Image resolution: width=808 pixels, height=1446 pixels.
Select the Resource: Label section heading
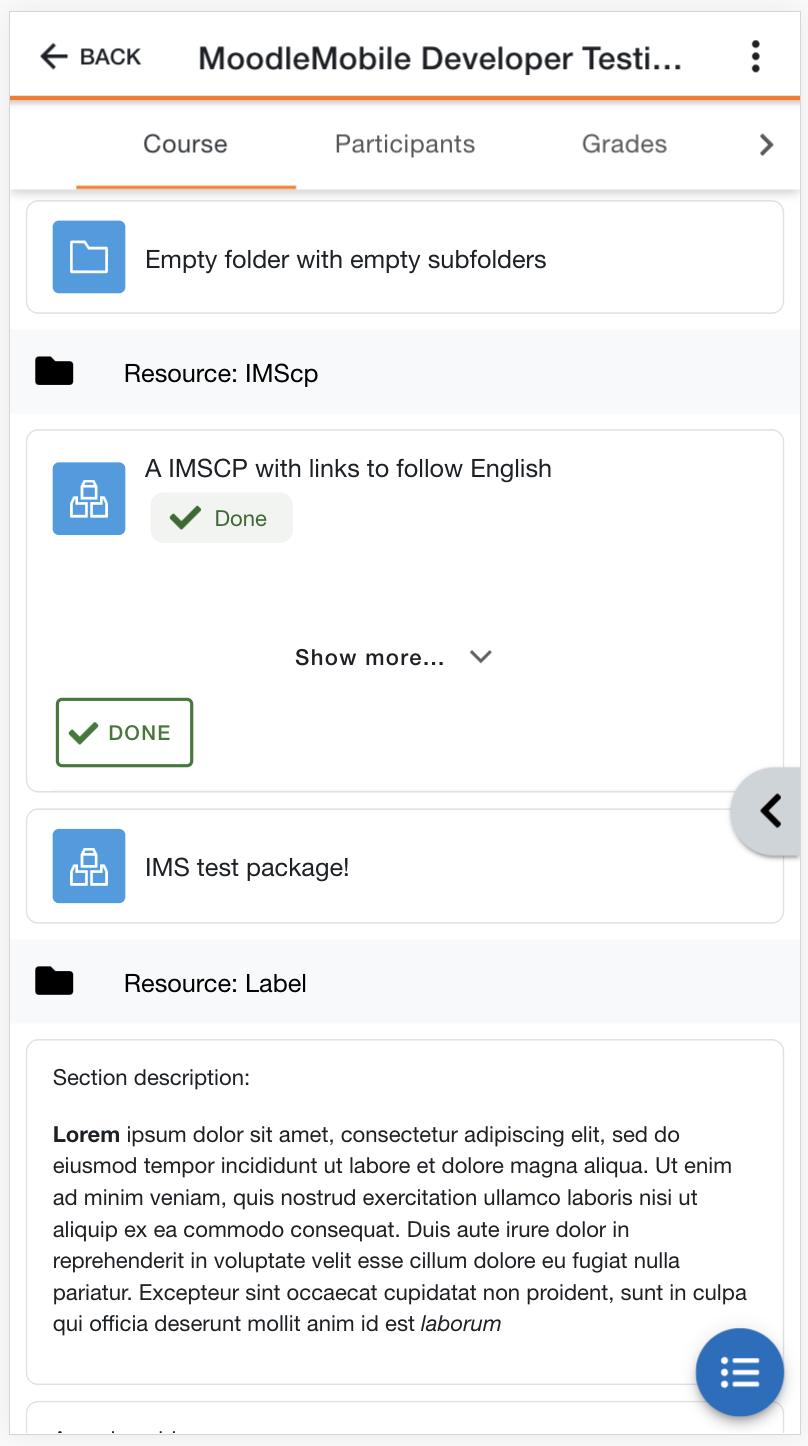coord(215,983)
